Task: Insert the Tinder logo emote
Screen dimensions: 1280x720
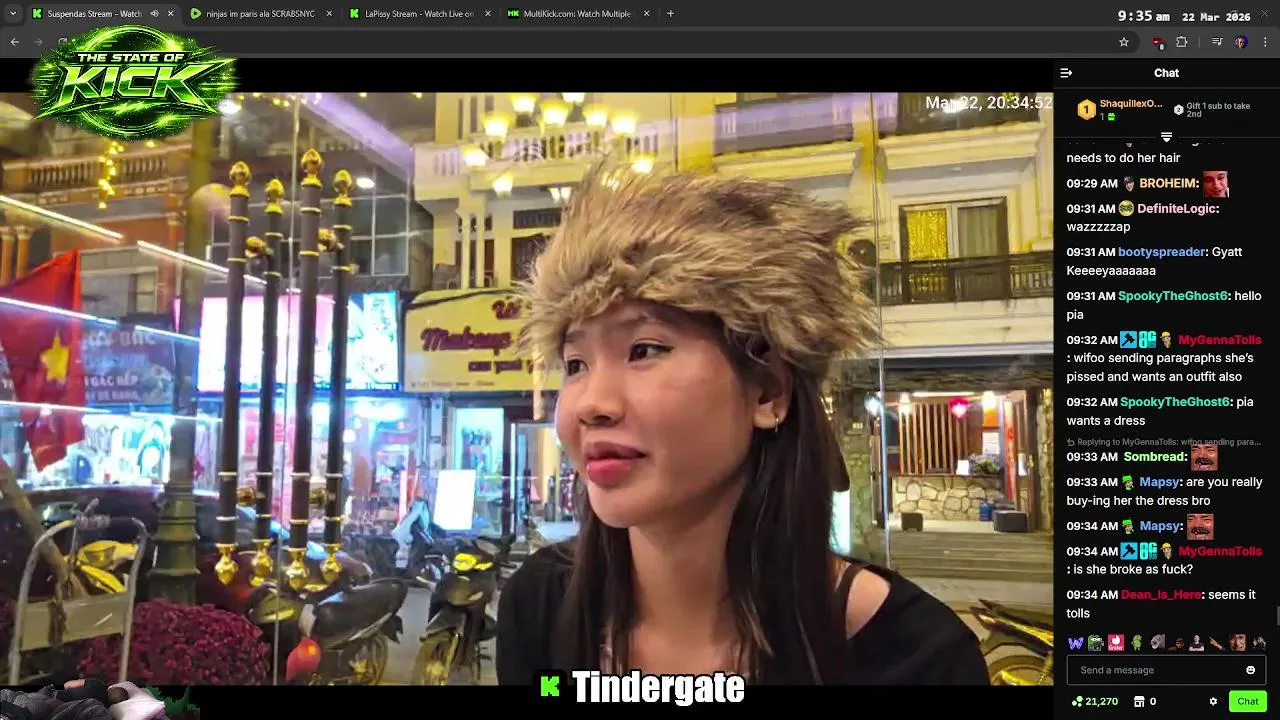Action: pyautogui.click(x=1116, y=643)
